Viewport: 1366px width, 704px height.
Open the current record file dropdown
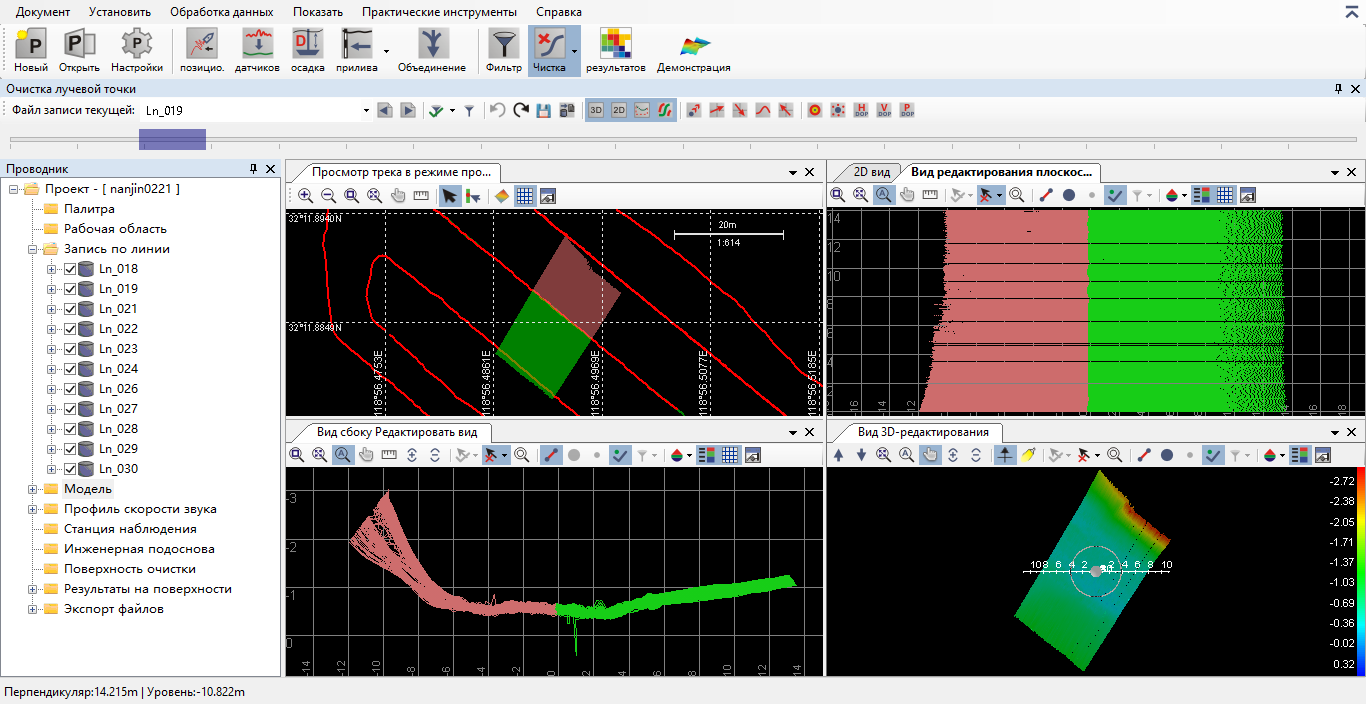point(366,110)
